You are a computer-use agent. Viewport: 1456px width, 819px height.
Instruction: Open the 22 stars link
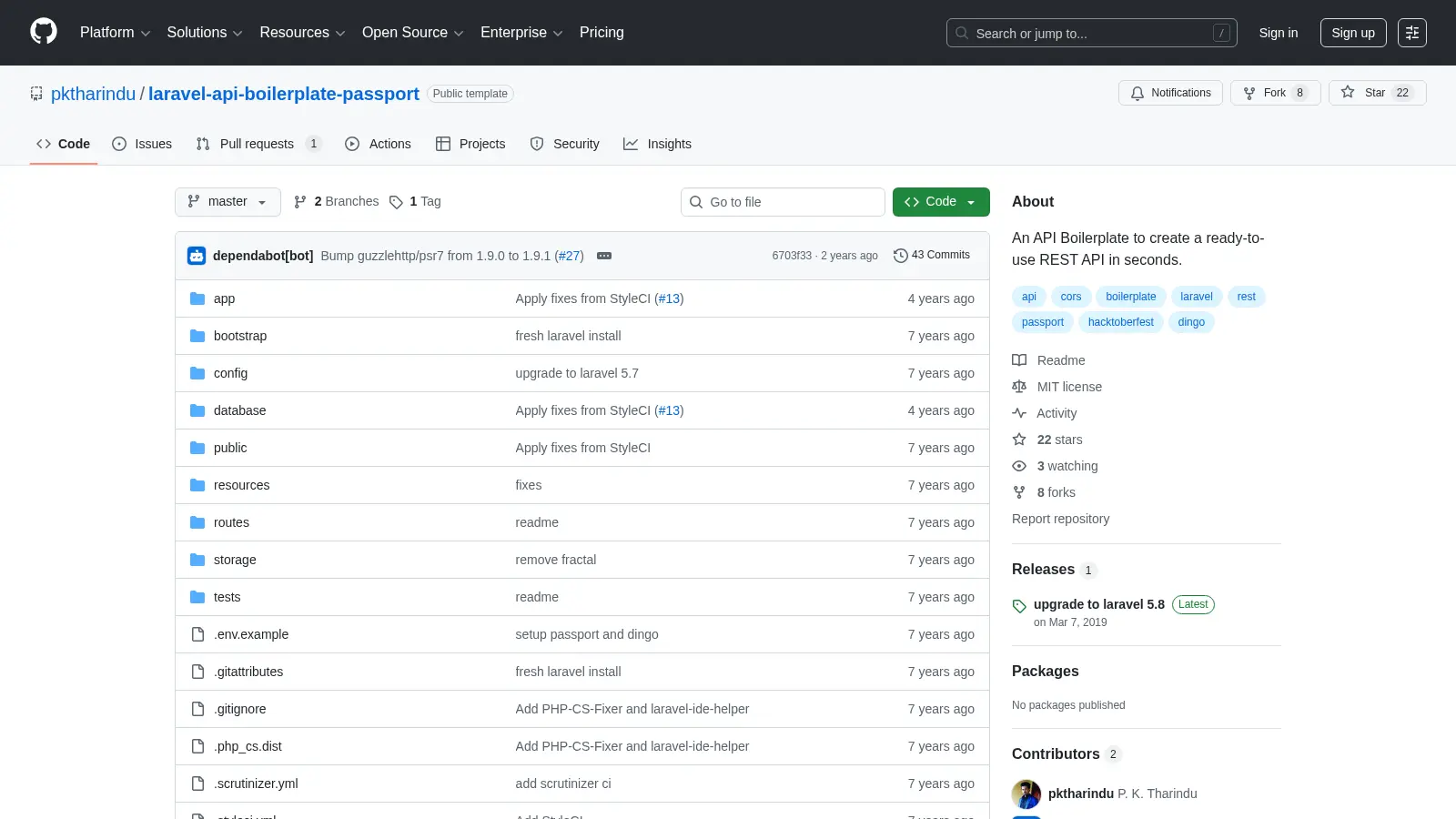[x=1059, y=440]
